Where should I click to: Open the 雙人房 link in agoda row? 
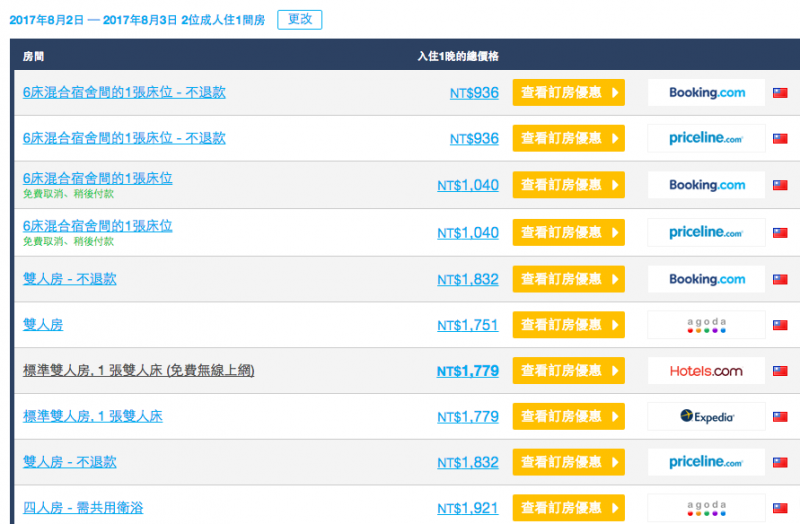click(x=43, y=325)
